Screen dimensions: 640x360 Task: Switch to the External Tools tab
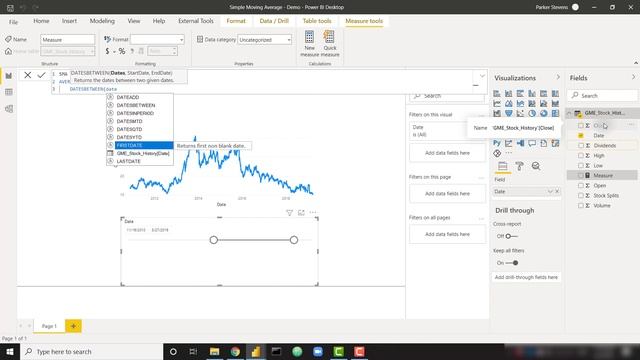tap(196, 21)
